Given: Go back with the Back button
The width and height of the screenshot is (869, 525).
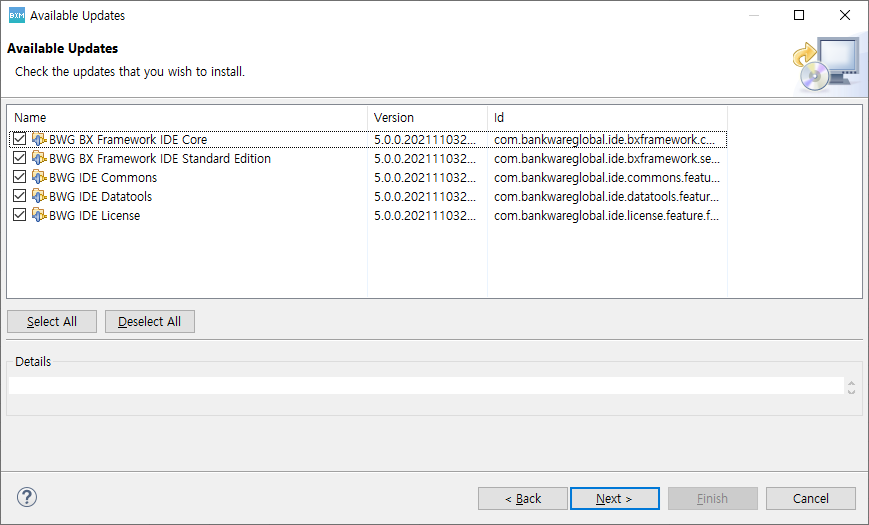Looking at the screenshot, I should 523,498.
